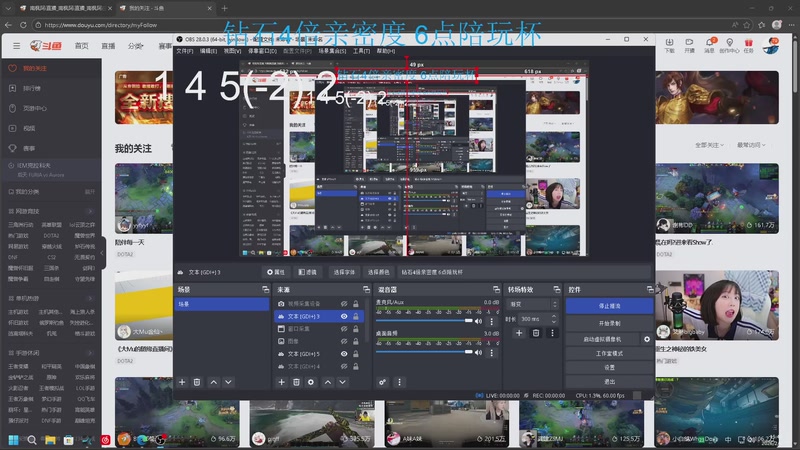Screen dimensions: 800x450
Task: Open OBS from the Windows taskbar
Action: pyautogui.click(x=160, y=439)
